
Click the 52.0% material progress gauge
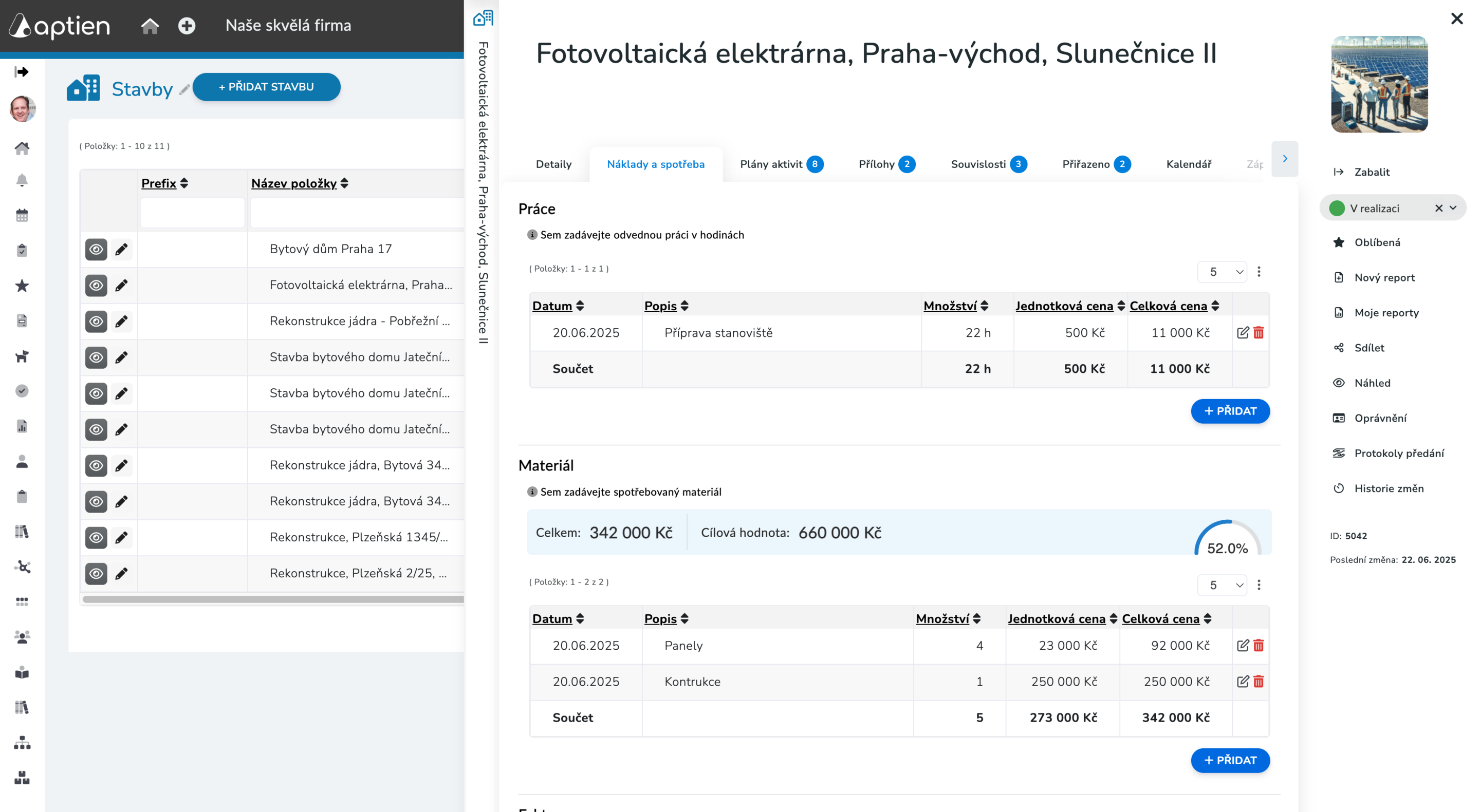(x=1227, y=539)
